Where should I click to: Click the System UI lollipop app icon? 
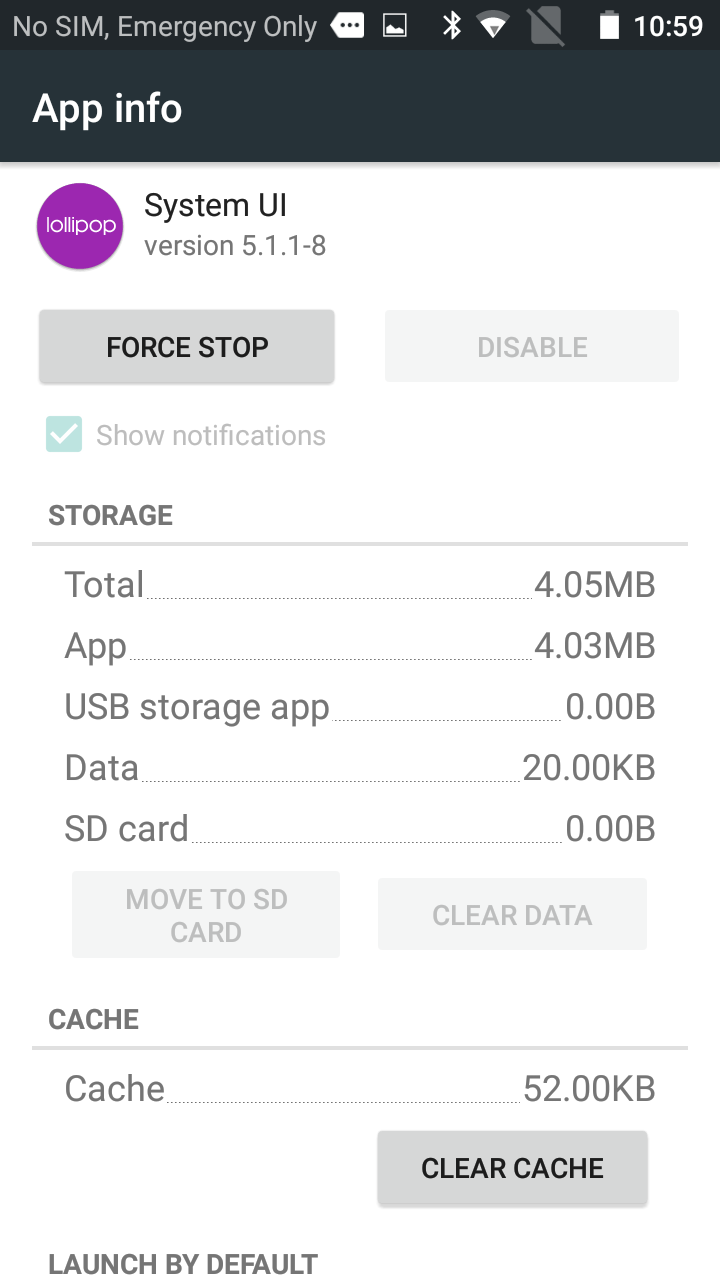pos(79,226)
